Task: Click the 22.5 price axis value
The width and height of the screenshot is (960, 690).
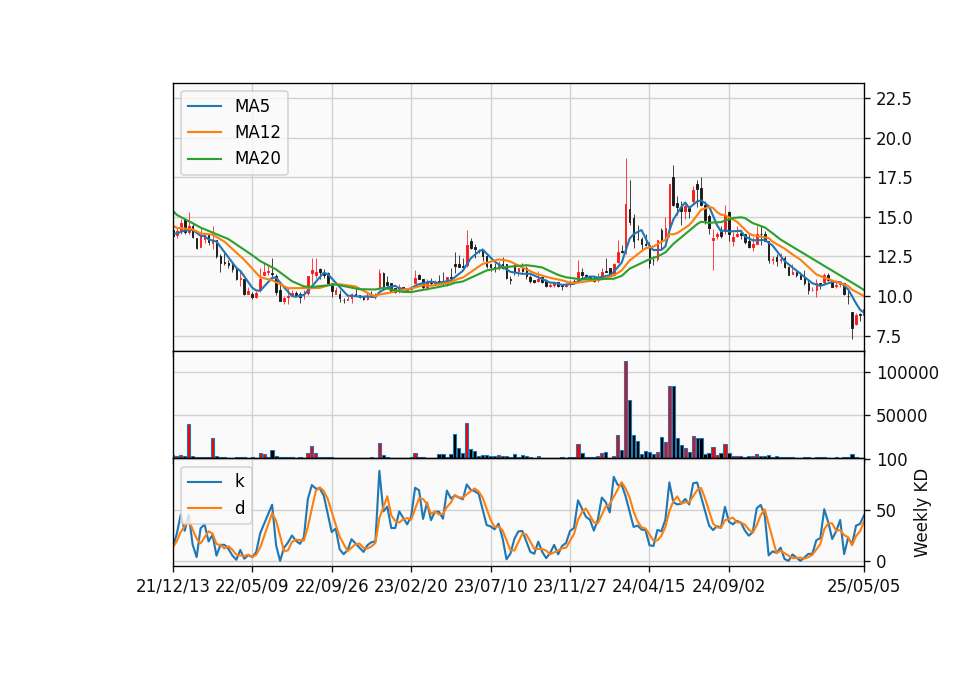Action: pyautogui.click(x=894, y=99)
